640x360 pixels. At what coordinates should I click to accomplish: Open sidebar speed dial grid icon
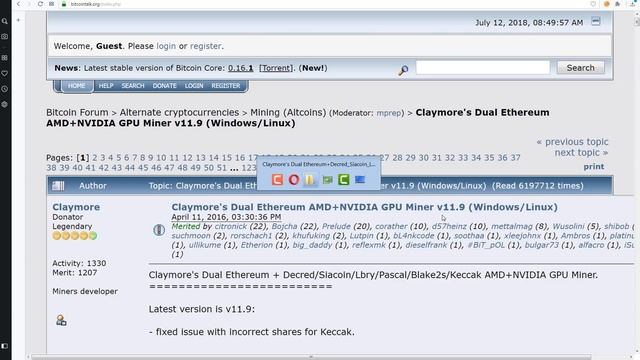[x=4, y=58]
